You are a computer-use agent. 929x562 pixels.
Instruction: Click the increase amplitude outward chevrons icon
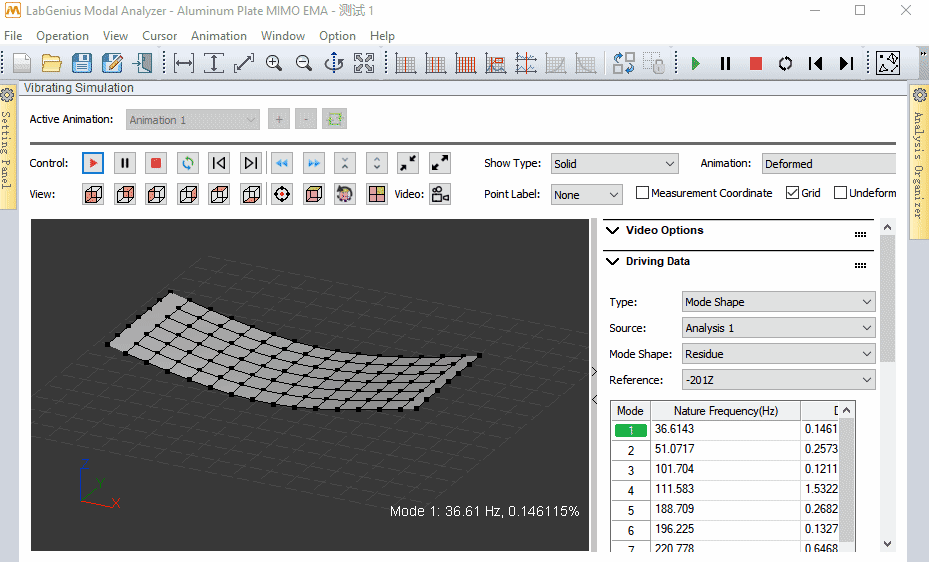click(x=377, y=163)
